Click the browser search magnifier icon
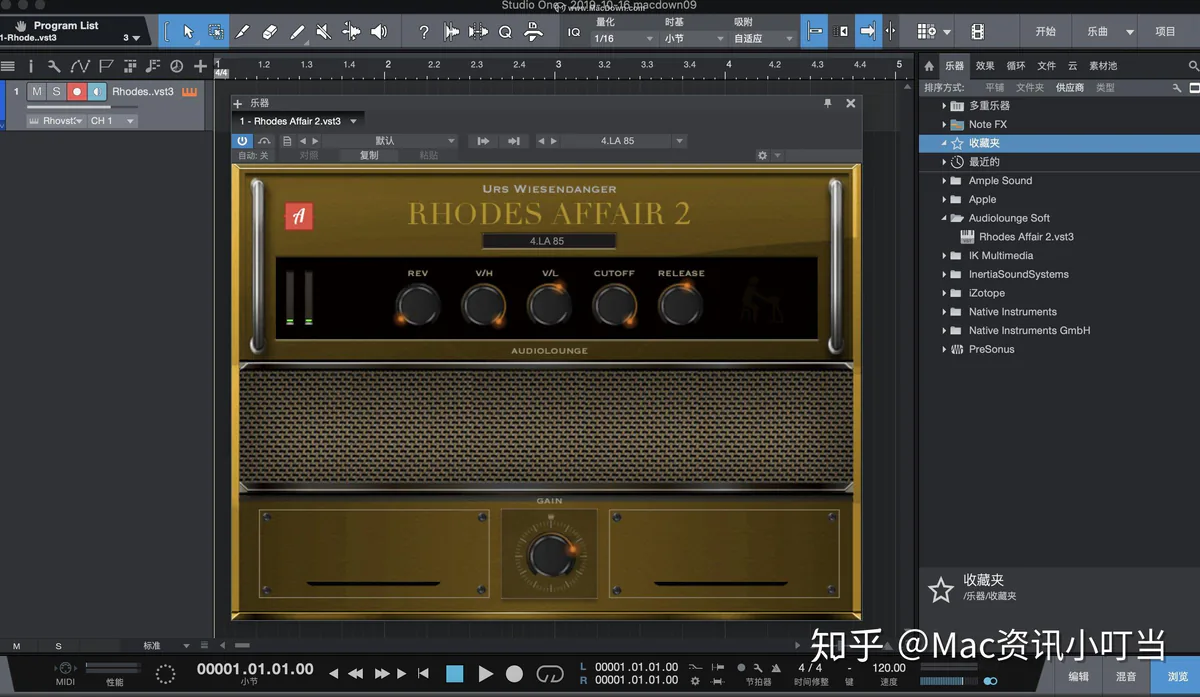The image size is (1200, 697). (x=1193, y=66)
